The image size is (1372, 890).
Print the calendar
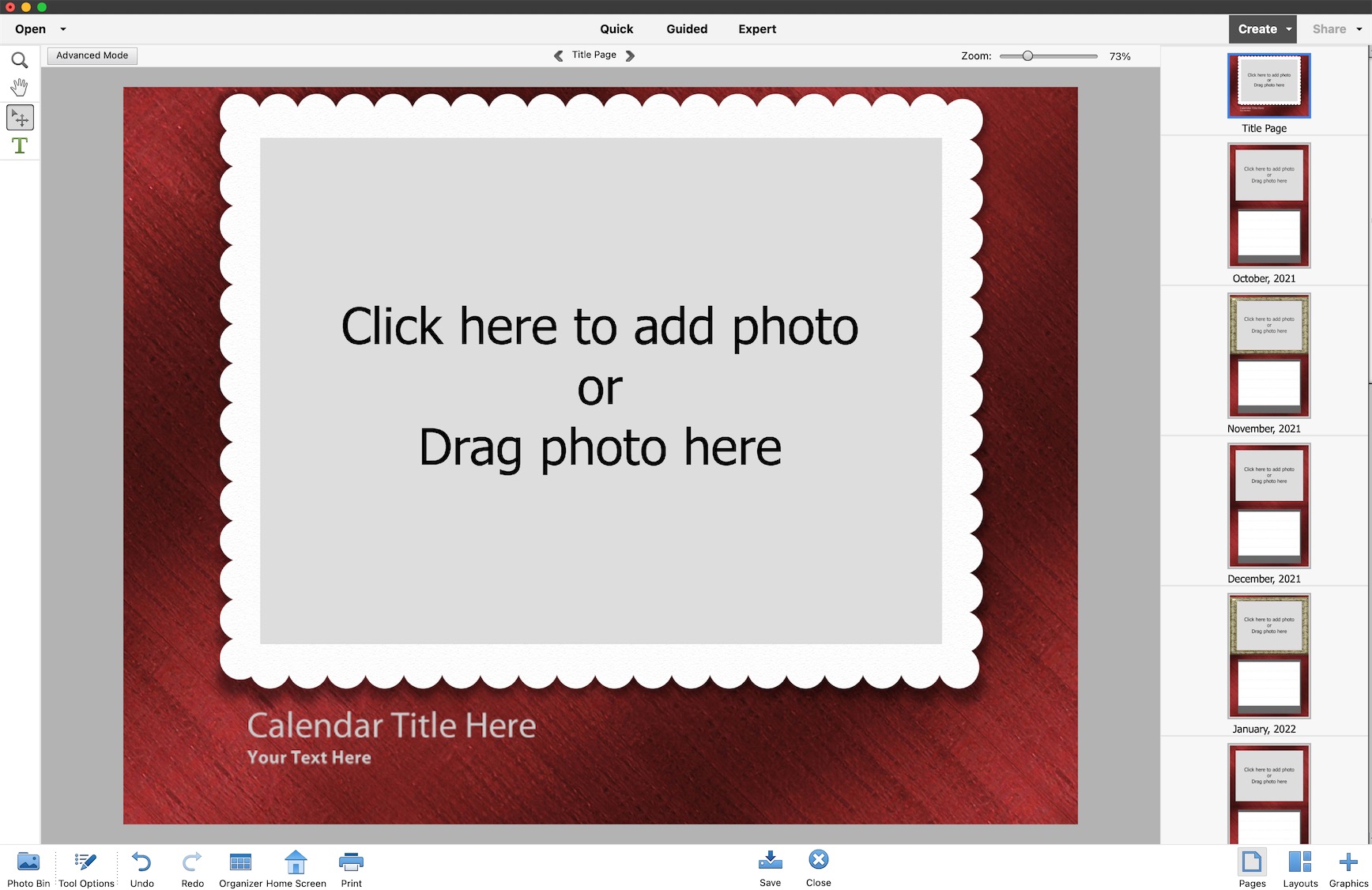coord(351,869)
